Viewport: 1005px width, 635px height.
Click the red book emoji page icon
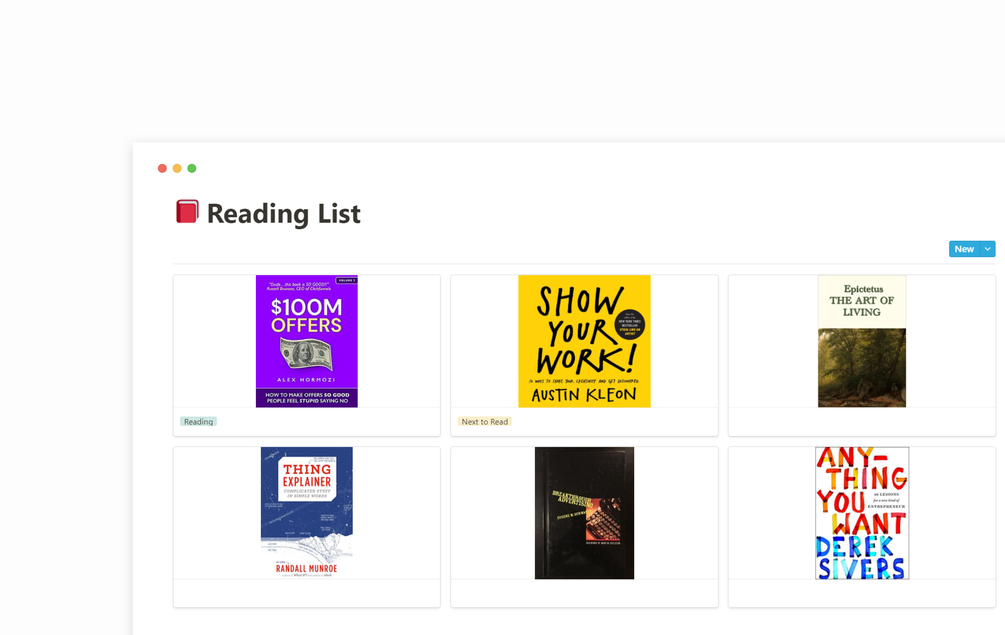point(187,211)
